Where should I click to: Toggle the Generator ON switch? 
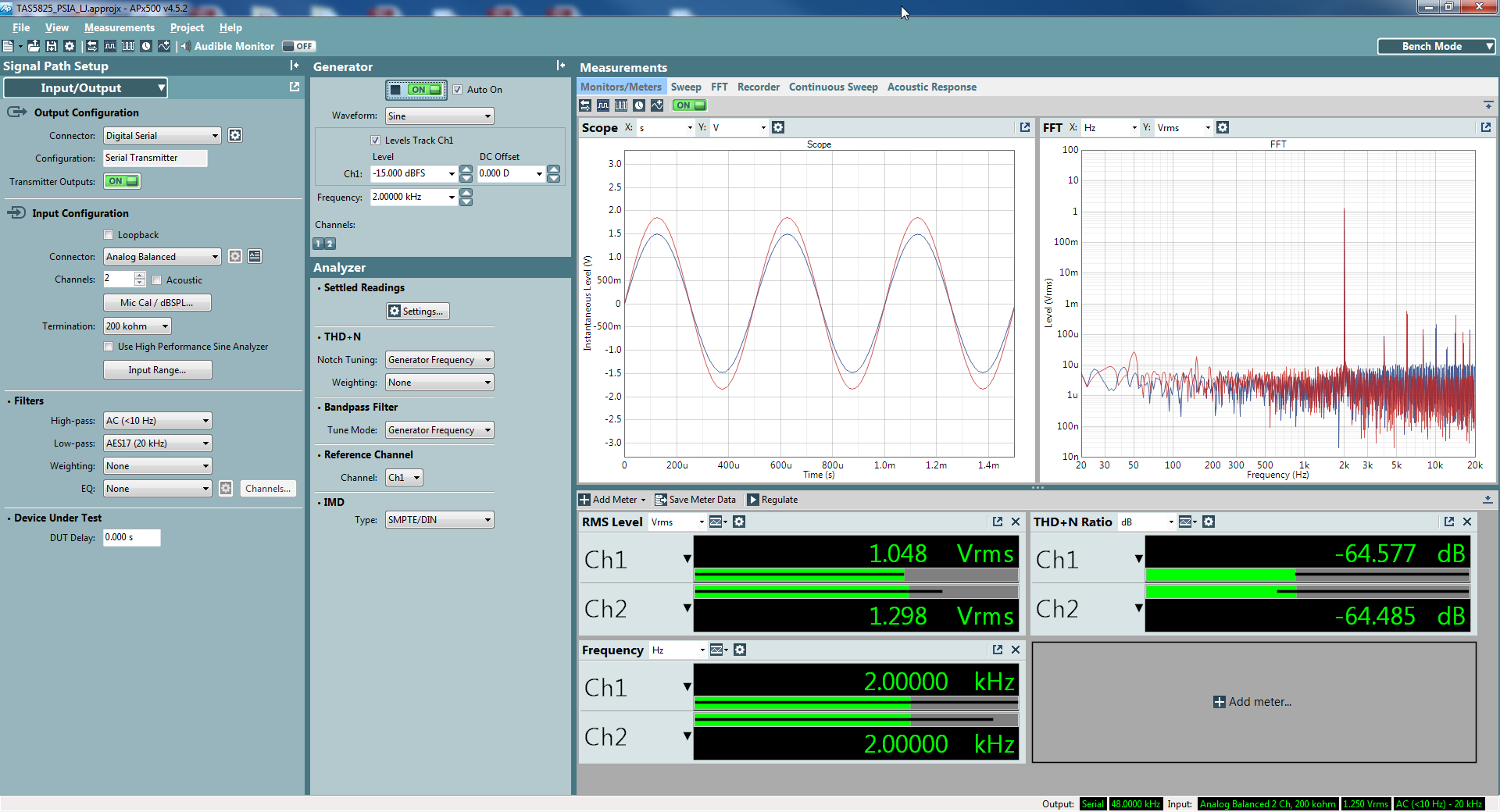(x=416, y=90)
